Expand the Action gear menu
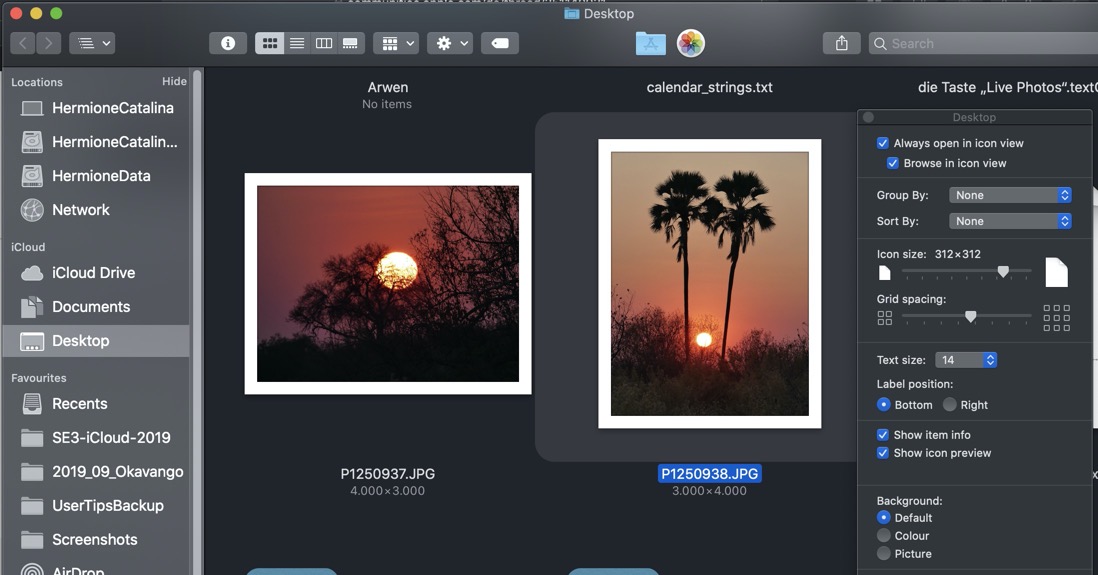Image resolution: width=1098 pixels, height=575 pixels. 449,43
